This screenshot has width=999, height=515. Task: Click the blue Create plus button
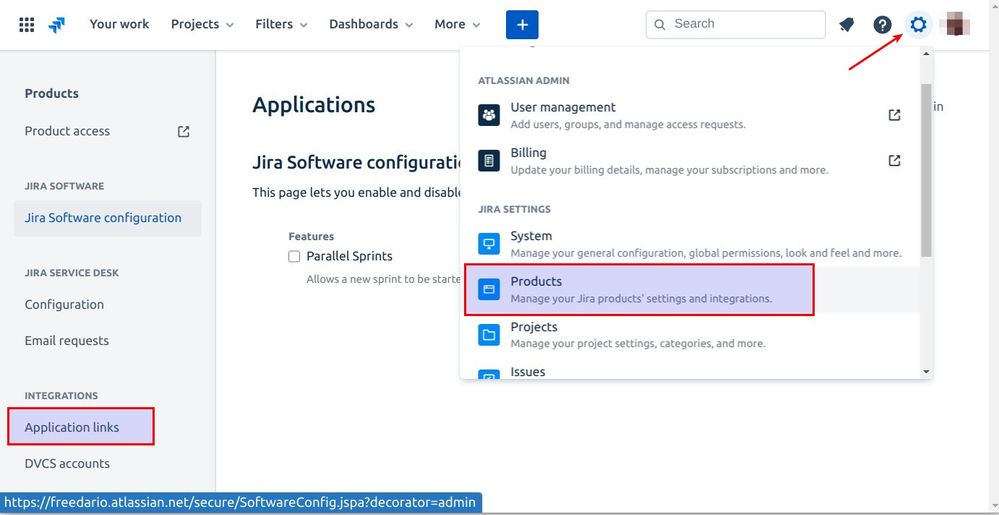click(x=522, y=25)
